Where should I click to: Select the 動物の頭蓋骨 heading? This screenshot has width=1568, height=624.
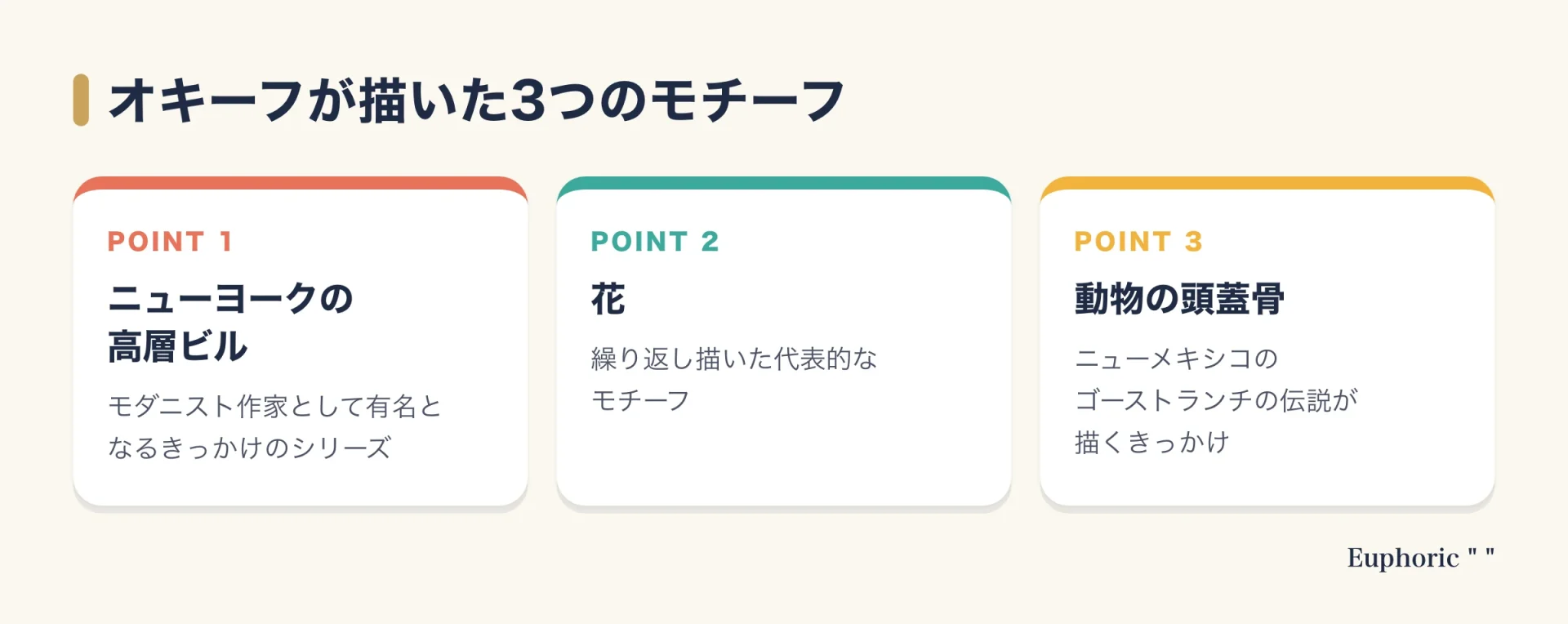tap(1179, 299)
